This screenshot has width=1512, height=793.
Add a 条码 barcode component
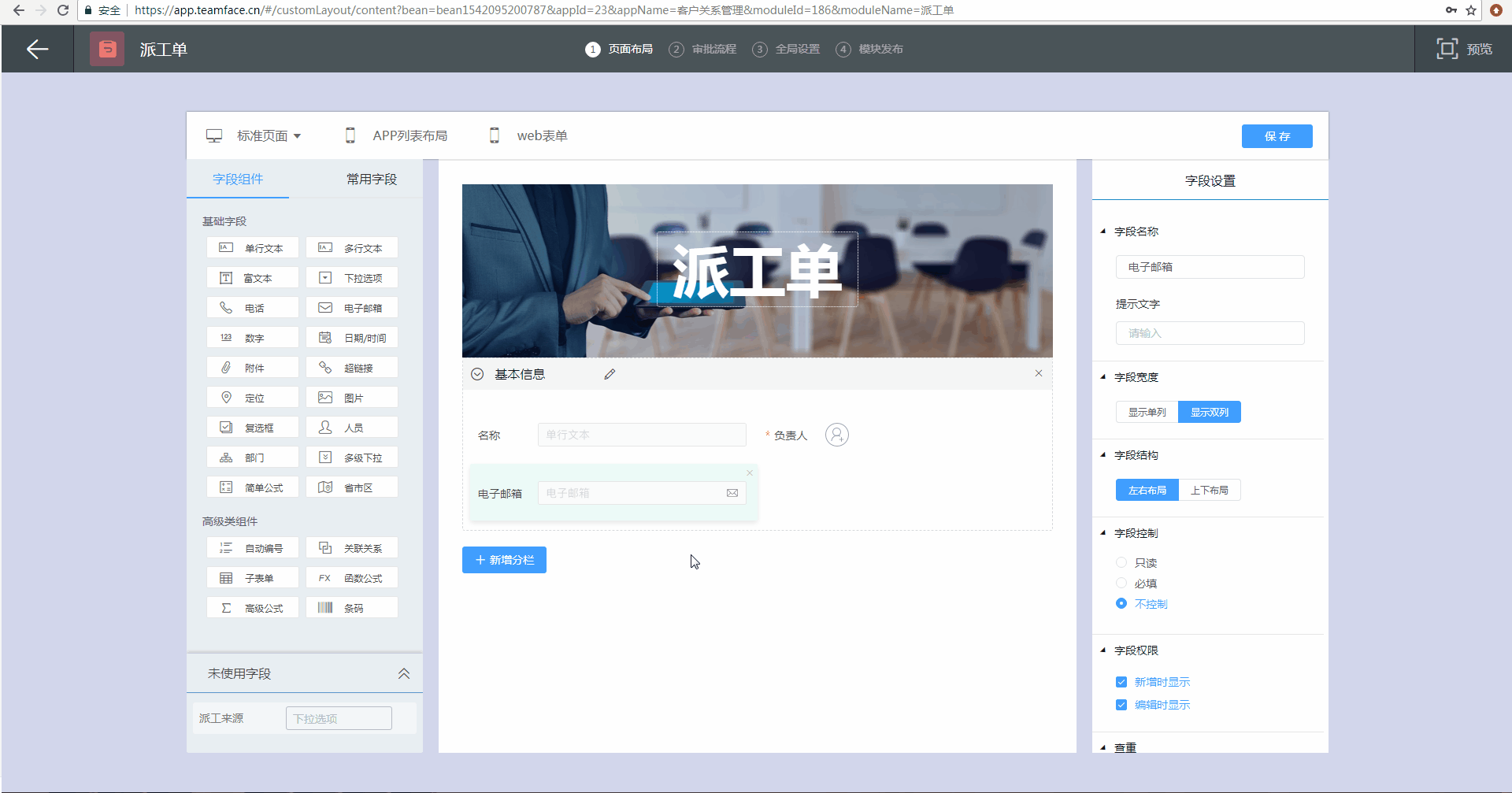[x=352, y=607]
